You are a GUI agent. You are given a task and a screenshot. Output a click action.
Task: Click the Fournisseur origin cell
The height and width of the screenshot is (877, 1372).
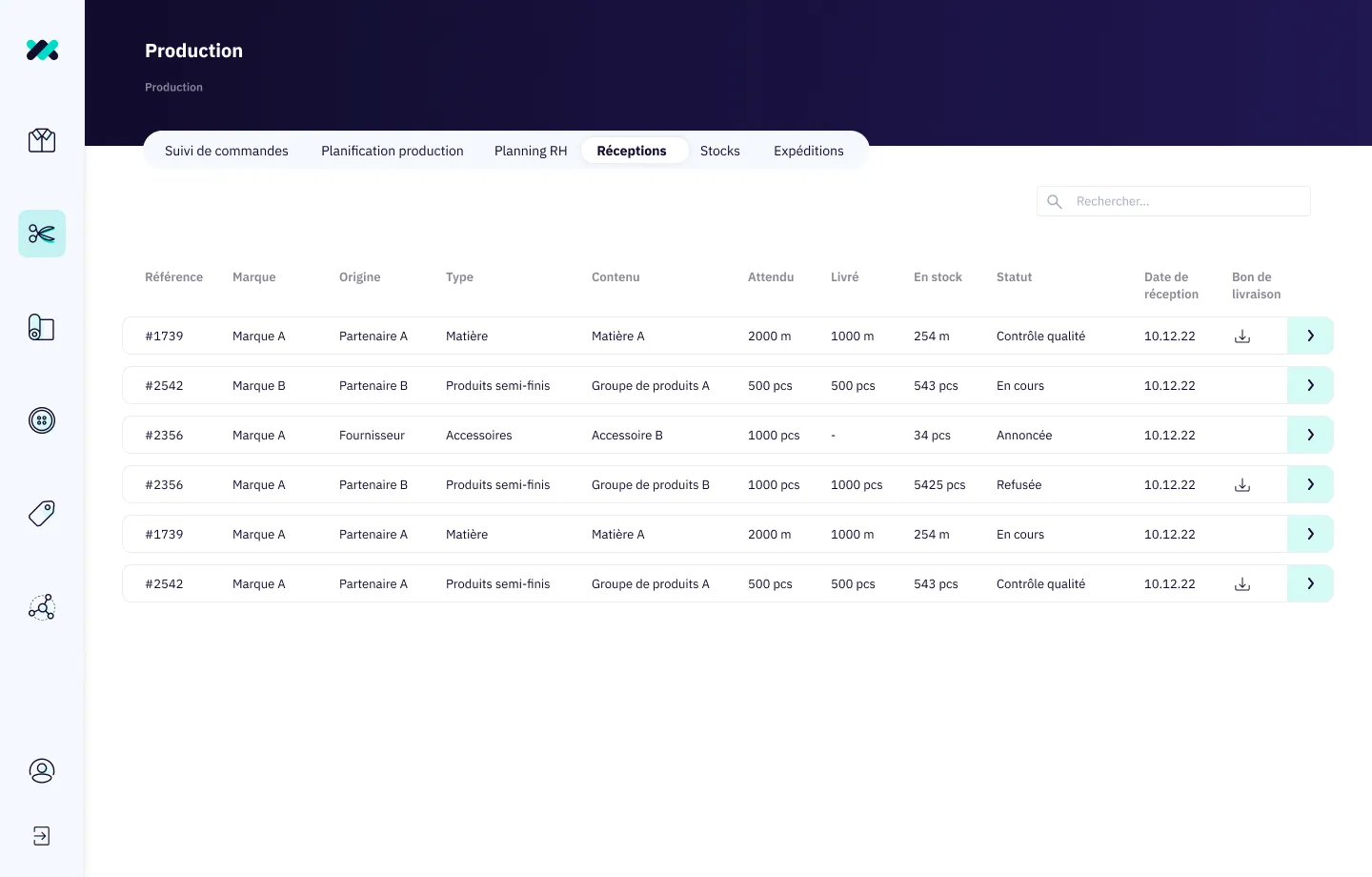372,436
